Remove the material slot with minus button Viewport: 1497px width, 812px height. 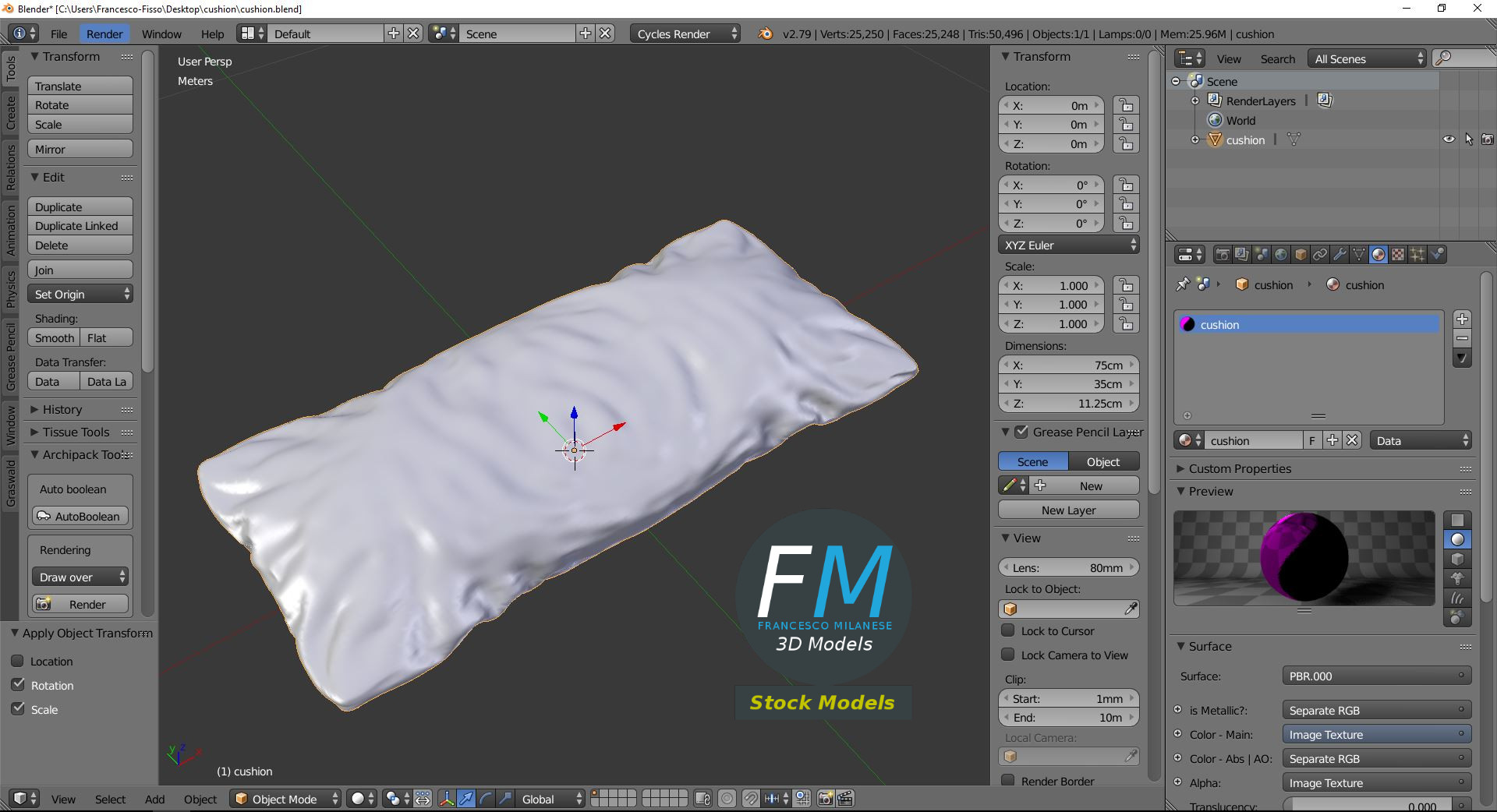(1463, 339)
